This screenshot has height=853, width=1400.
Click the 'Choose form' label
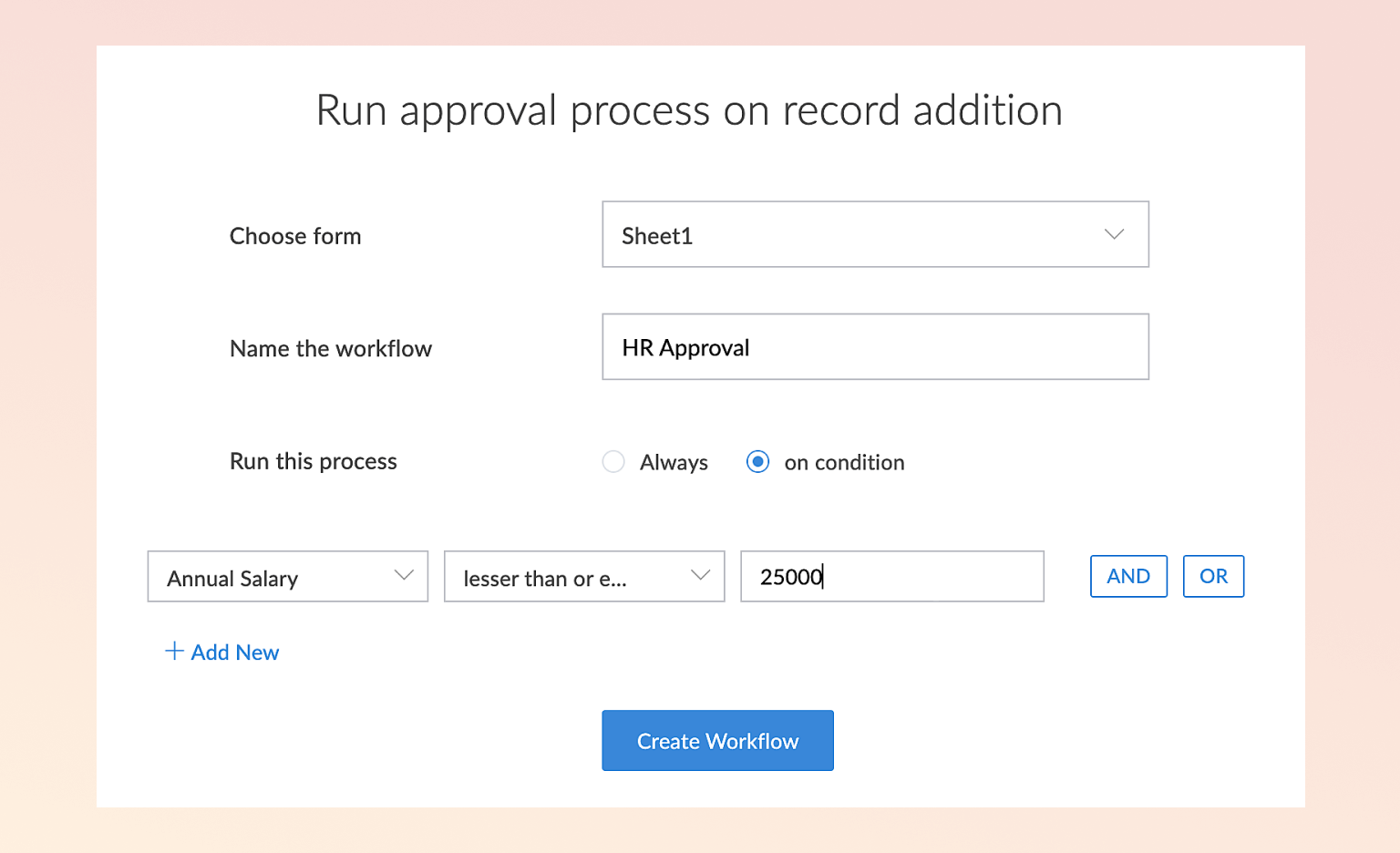[295, 236]
